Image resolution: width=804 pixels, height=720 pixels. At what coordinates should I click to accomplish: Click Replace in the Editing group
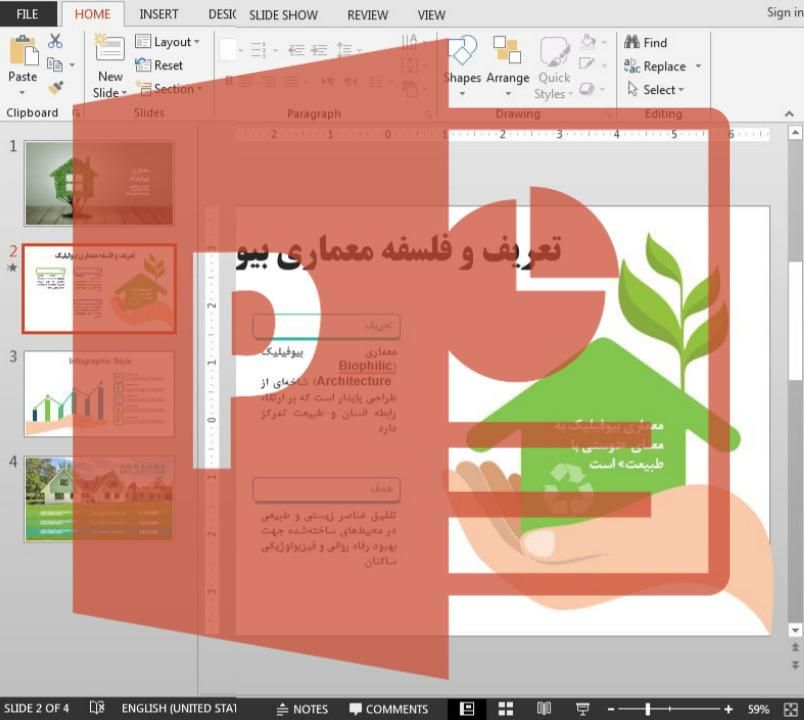655,66
